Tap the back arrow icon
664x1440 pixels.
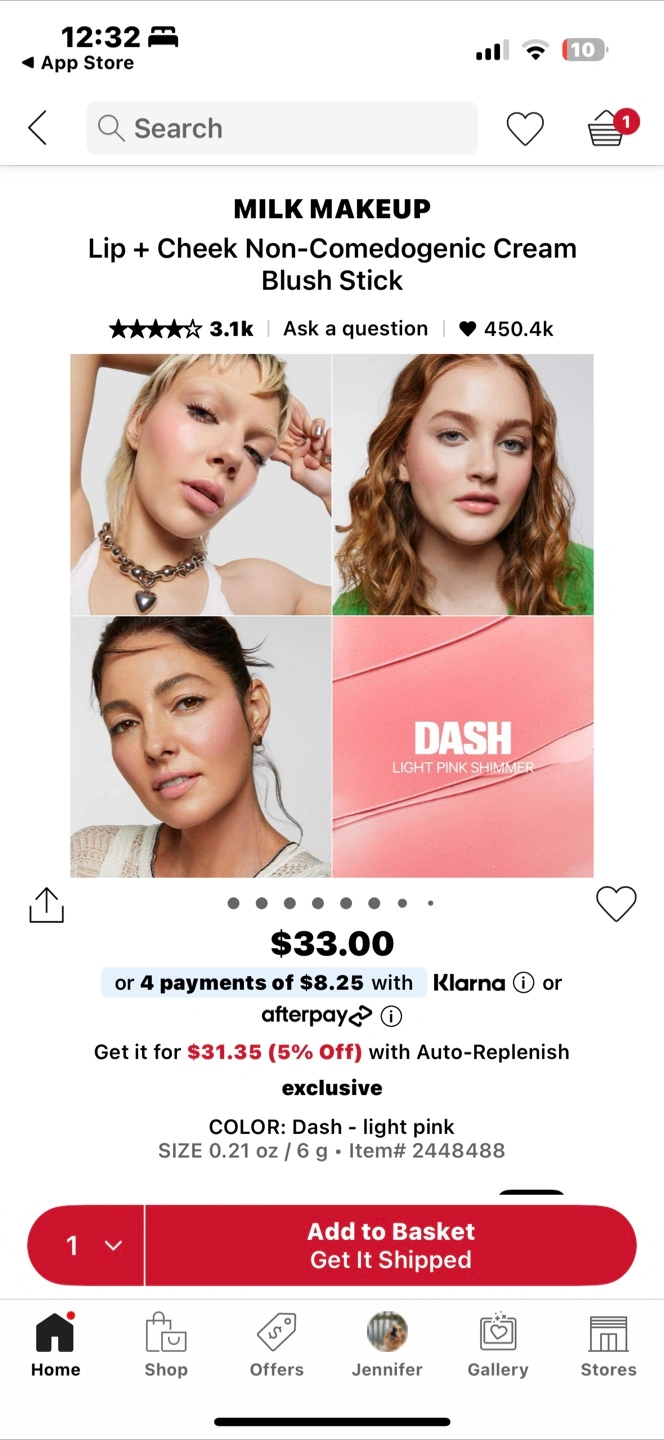click(x=38, y=128)
